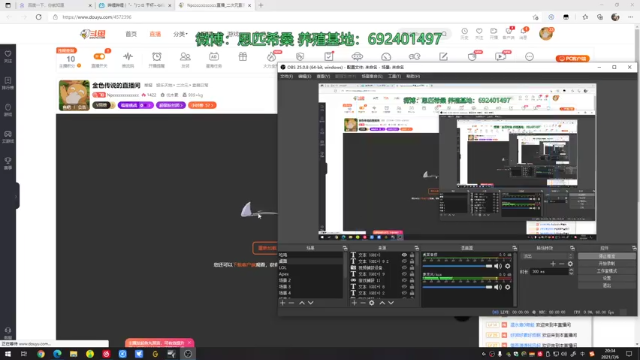Open desktop audio settings via the gear icon
This screenshot has width=640, height=360.
[507, 266]
